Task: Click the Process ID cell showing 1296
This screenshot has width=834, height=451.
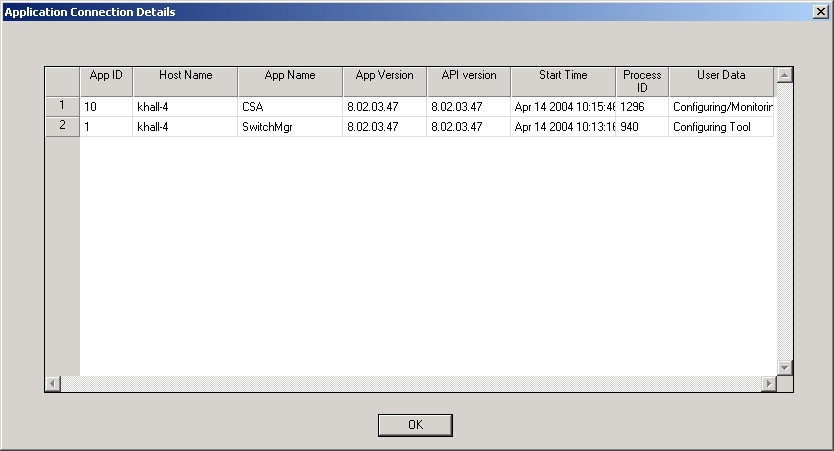Action: pos(642,107)
